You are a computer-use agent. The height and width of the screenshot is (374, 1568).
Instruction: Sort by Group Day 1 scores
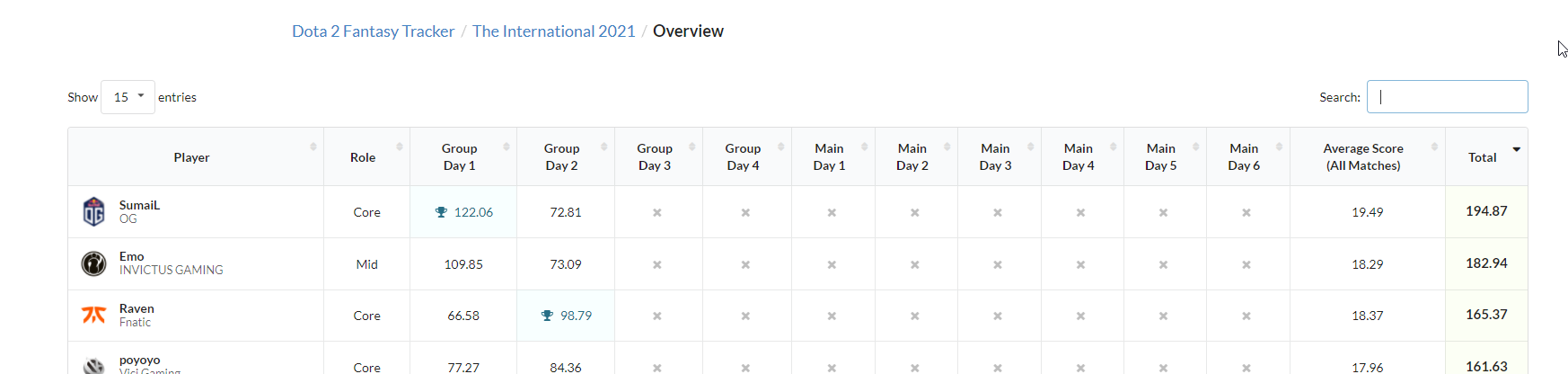pos(459,157)
